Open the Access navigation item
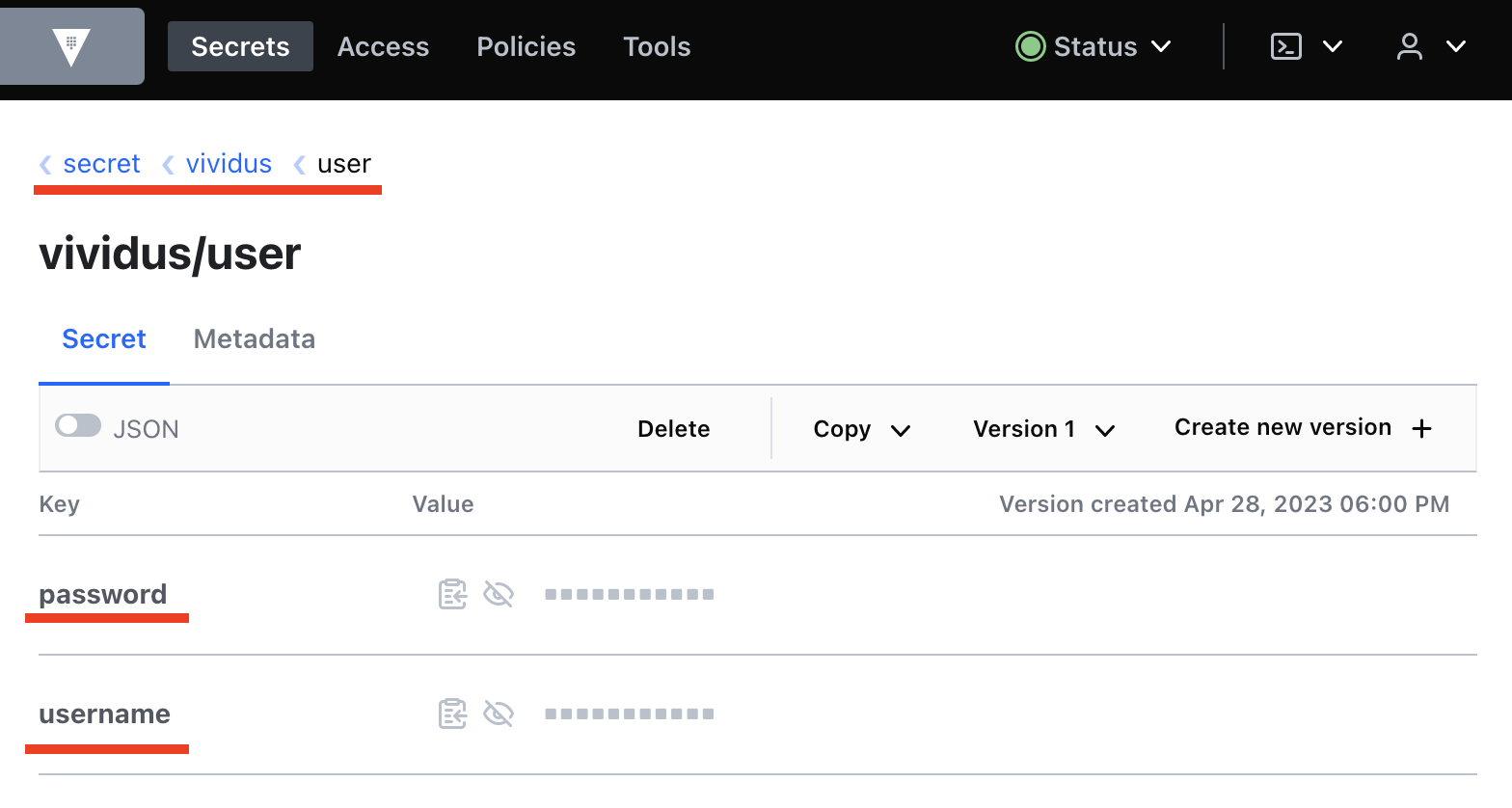 click(x=383, y=46)
